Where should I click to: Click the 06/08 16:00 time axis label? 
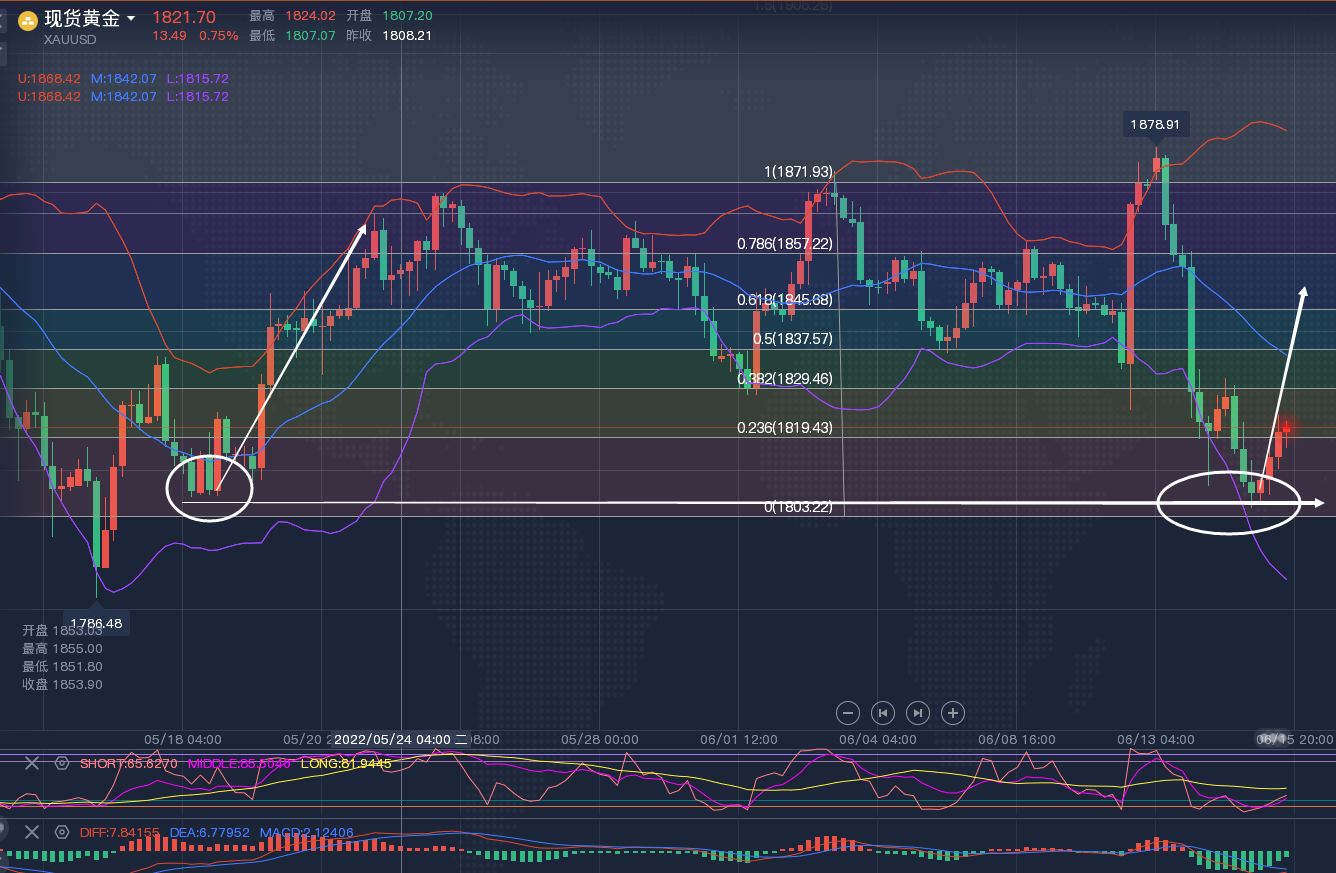click(1017, 739)
